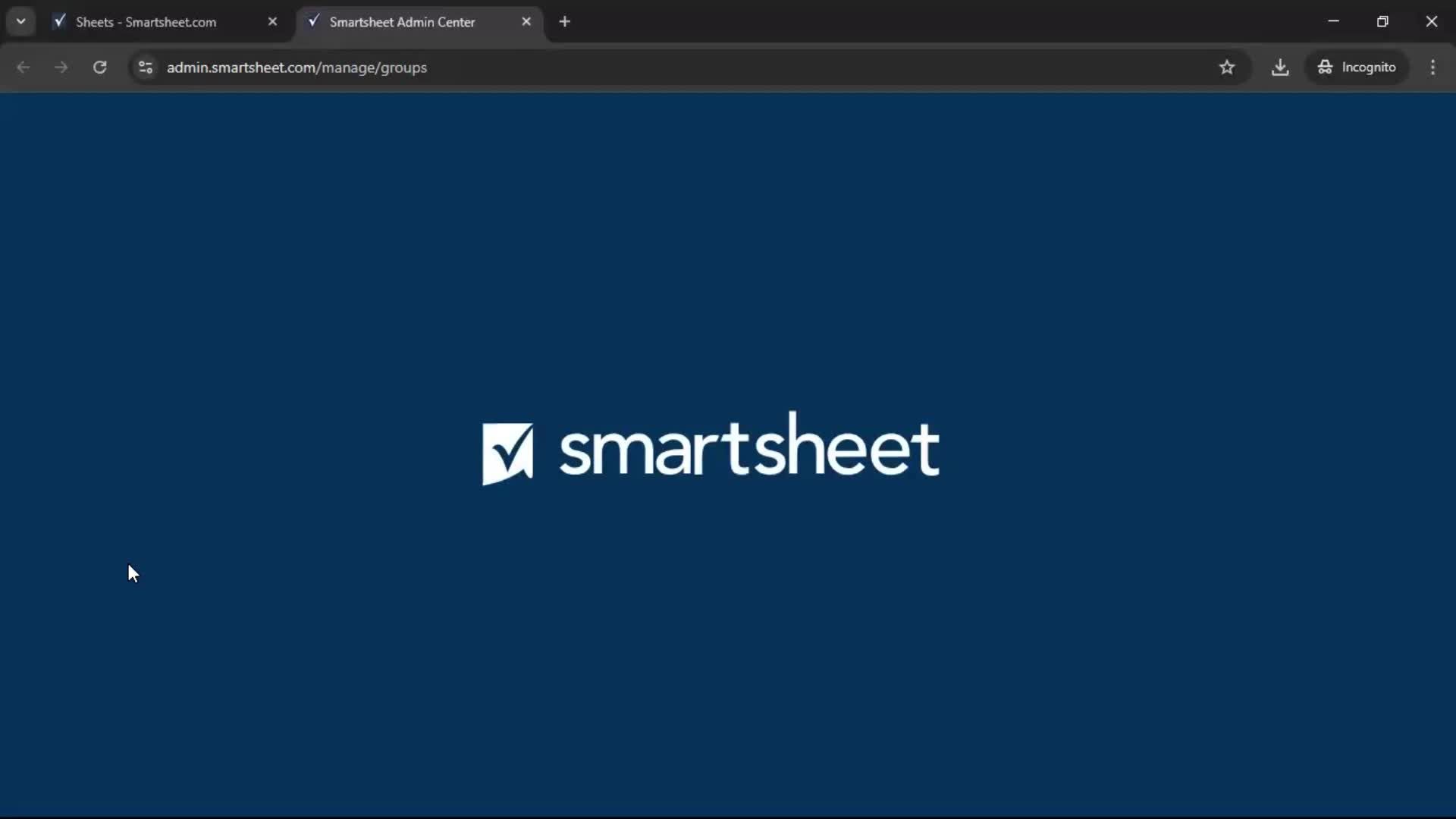
Task: Open the browser's three-dot menu
Action: [1433, 67]
